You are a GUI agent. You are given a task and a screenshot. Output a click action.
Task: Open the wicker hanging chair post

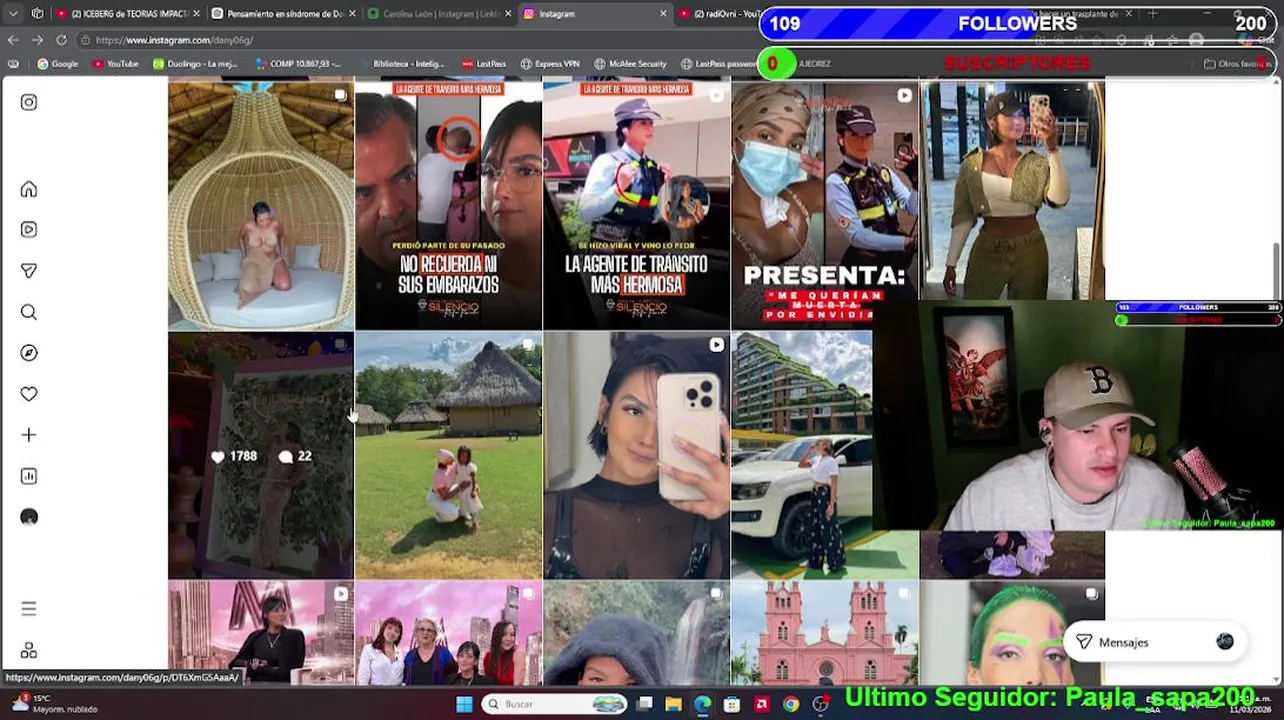click(261, 206)
